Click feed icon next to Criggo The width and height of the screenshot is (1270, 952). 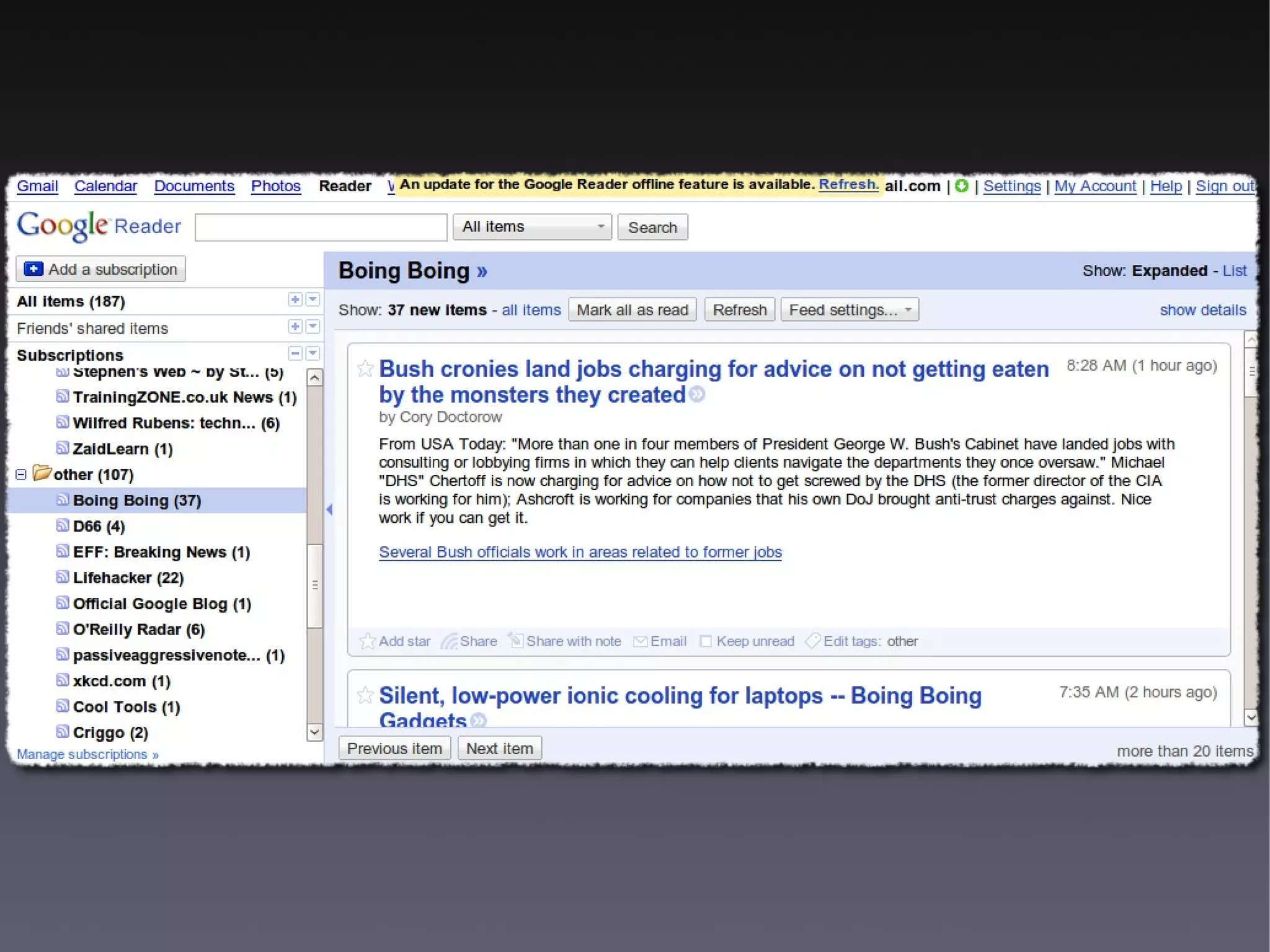(x=62, y=731)
